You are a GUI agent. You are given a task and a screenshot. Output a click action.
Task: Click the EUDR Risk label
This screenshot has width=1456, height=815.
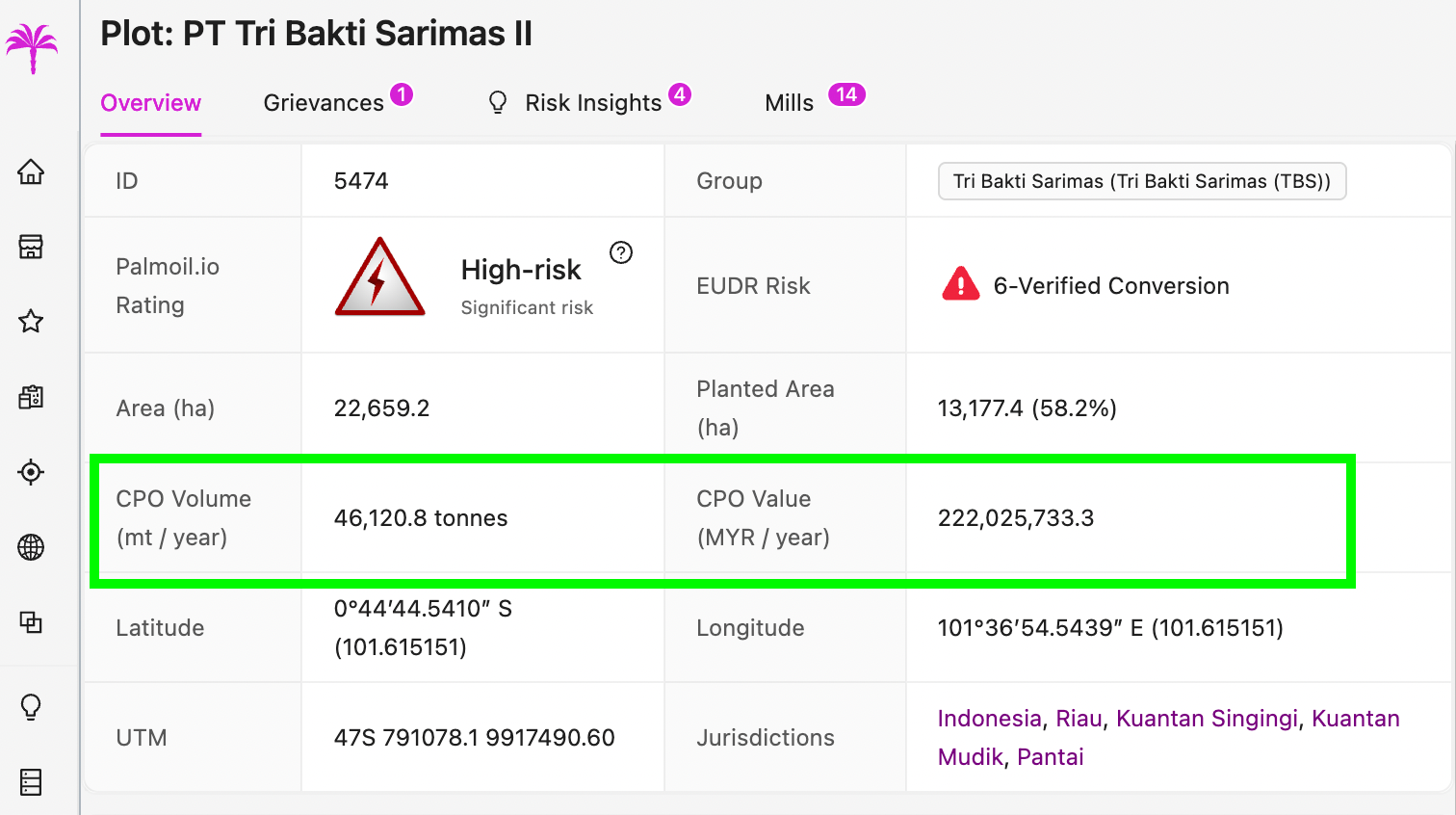point(754,286)
